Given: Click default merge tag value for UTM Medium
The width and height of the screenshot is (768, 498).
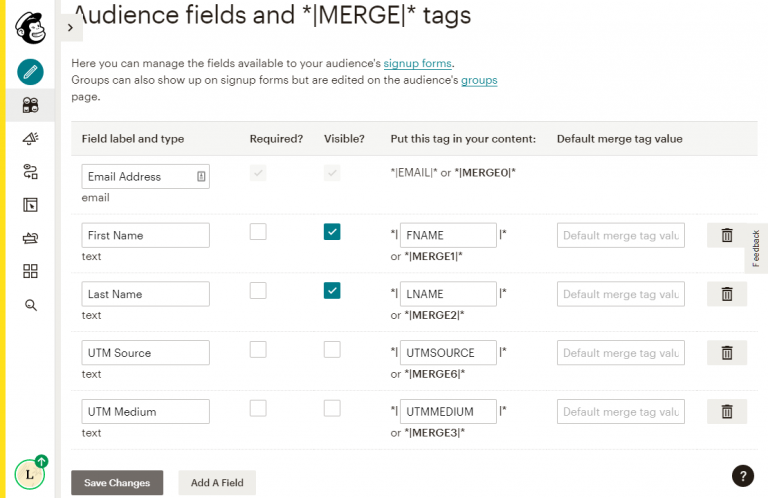Looking at the screenshot, I should pos(621,412).
